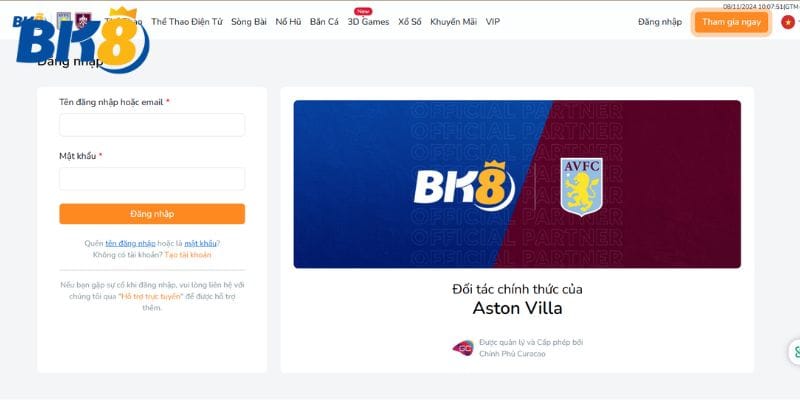Go to the Nổ Hũ section
800x400 pixels.
tap(288, 22)
